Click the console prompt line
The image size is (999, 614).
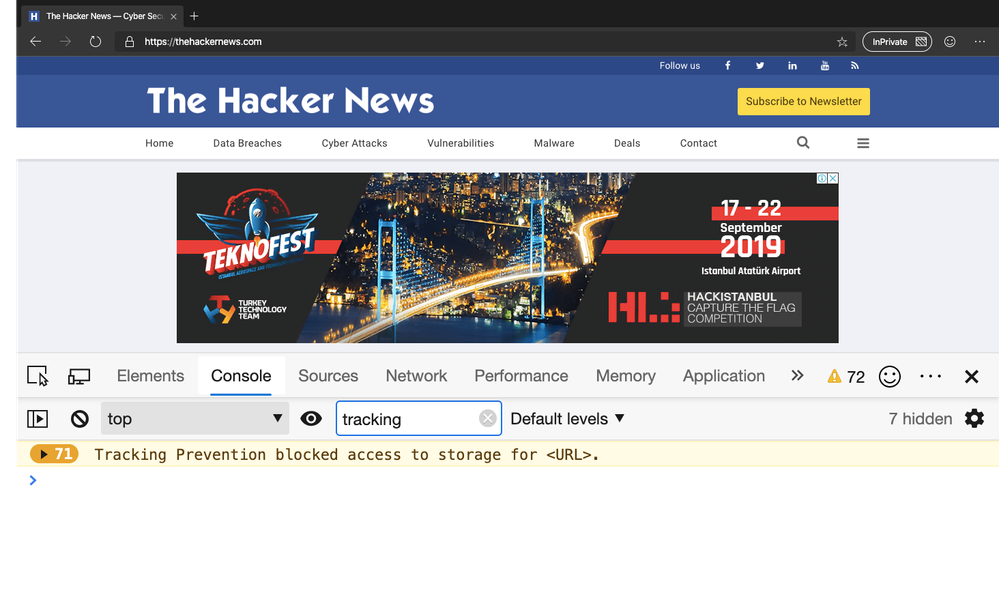pyautogui.click(x=507, y=480)
